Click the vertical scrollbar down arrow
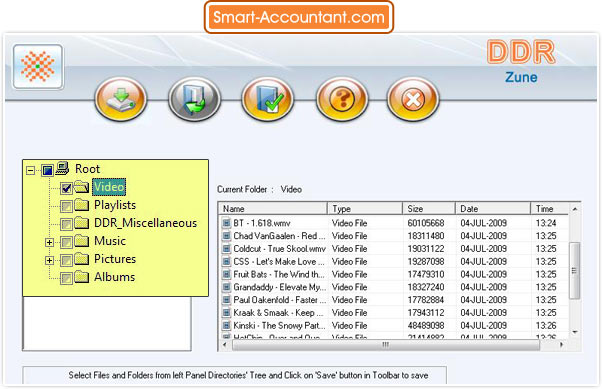602x389 pixels. pyautogui.click(x=575, y=332)
